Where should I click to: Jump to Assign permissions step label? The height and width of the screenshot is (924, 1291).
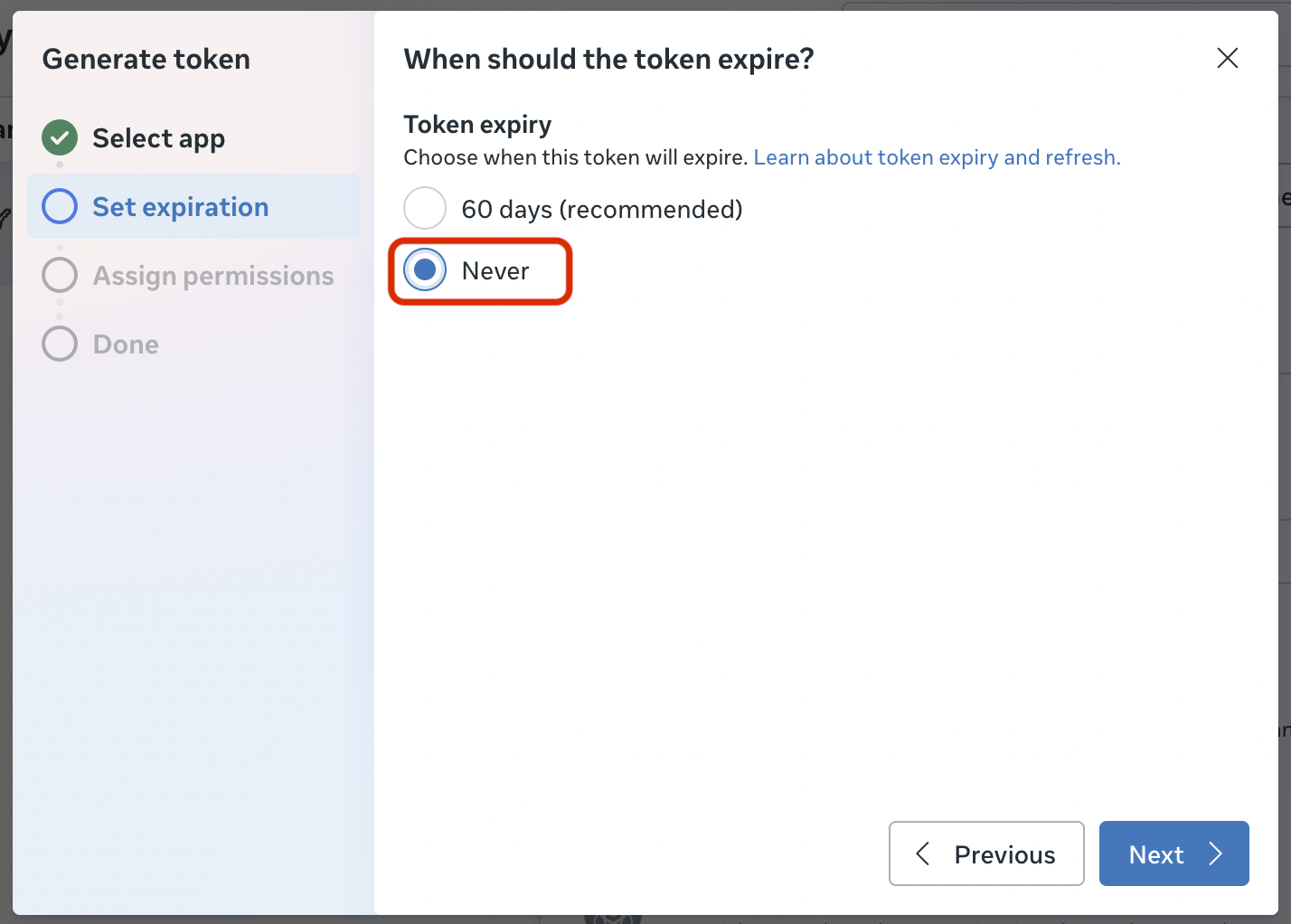coord(213,276)
